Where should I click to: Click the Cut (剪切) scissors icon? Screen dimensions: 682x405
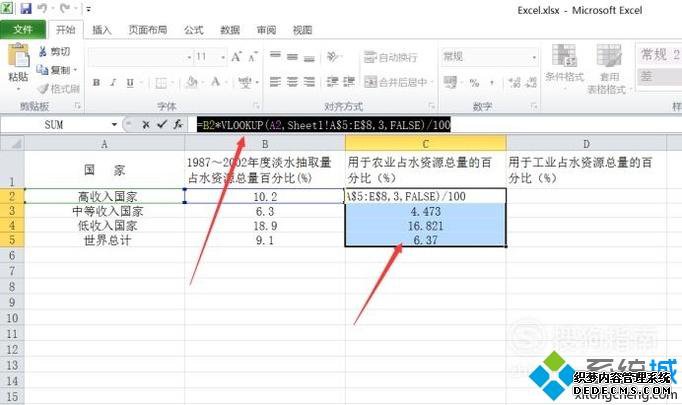[43, 52]
